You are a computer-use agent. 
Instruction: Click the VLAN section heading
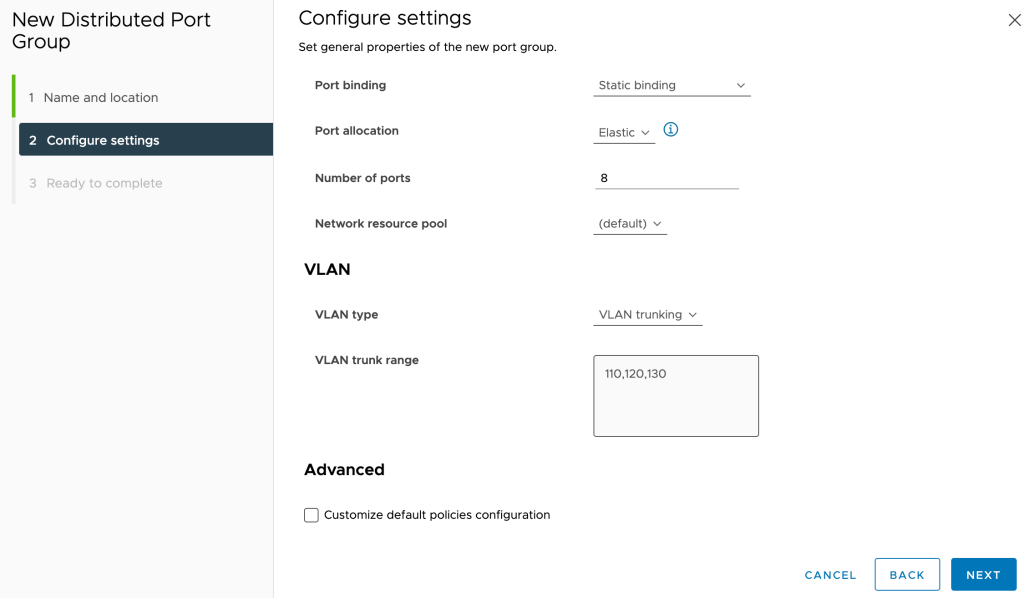point(327,269)
